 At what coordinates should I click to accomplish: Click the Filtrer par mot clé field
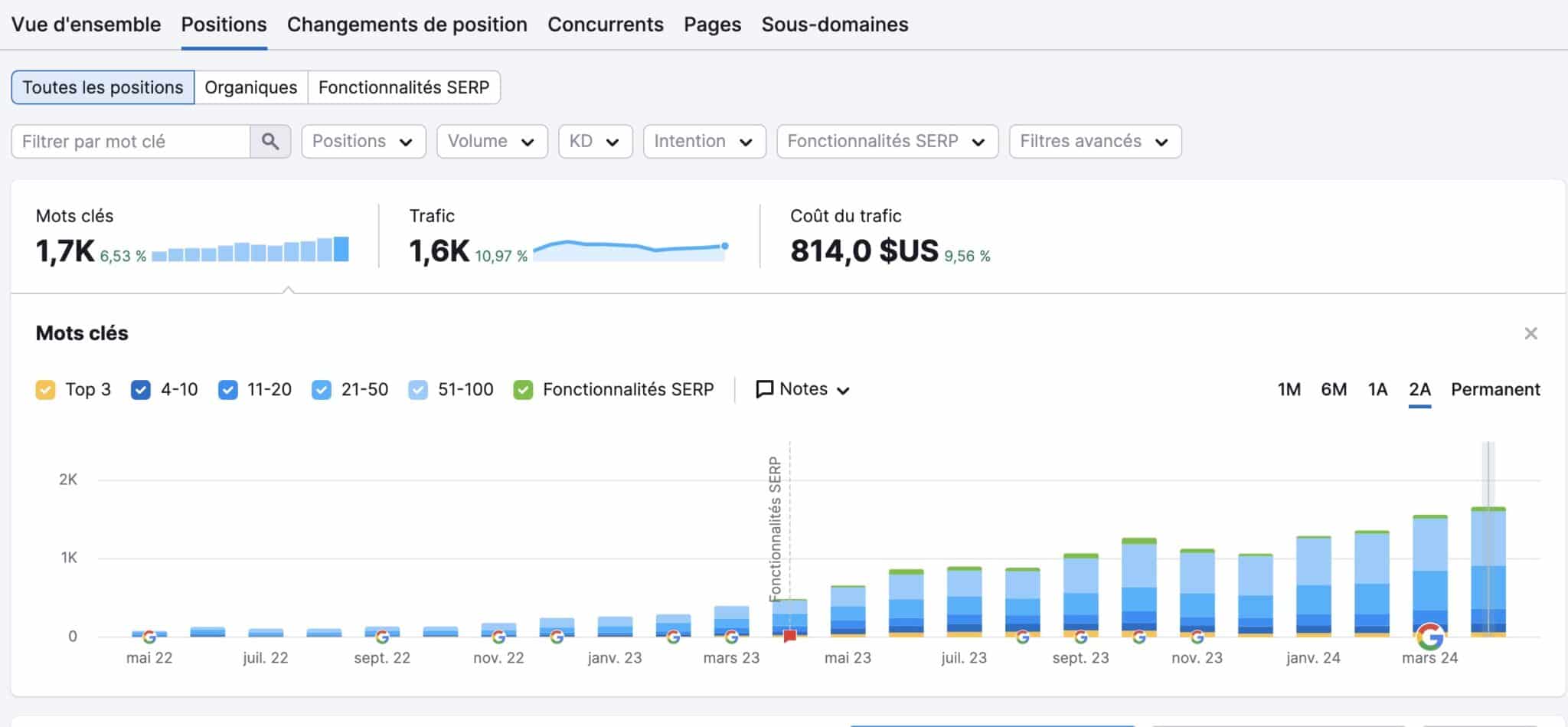click(130, 142)
